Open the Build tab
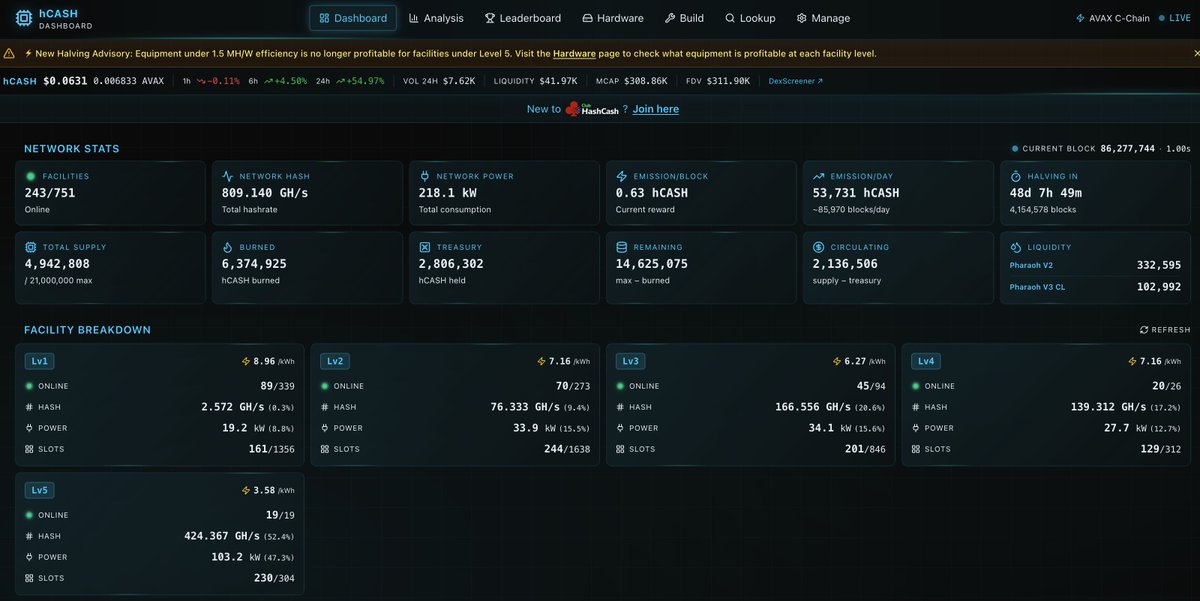Viewport: 1200px width, 601px height. [683, 18]
